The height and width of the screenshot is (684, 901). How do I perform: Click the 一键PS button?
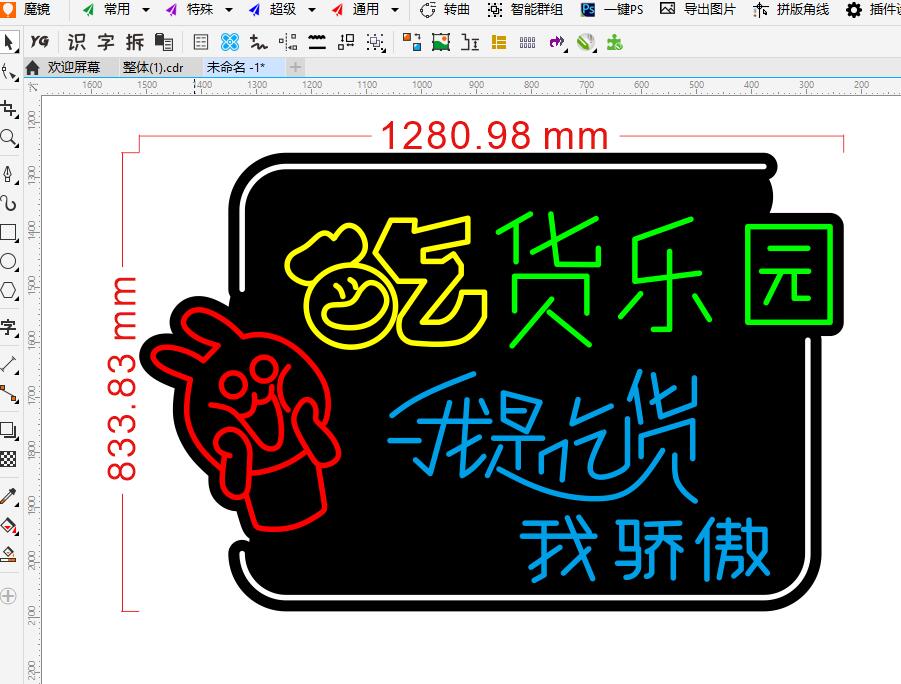613,9
